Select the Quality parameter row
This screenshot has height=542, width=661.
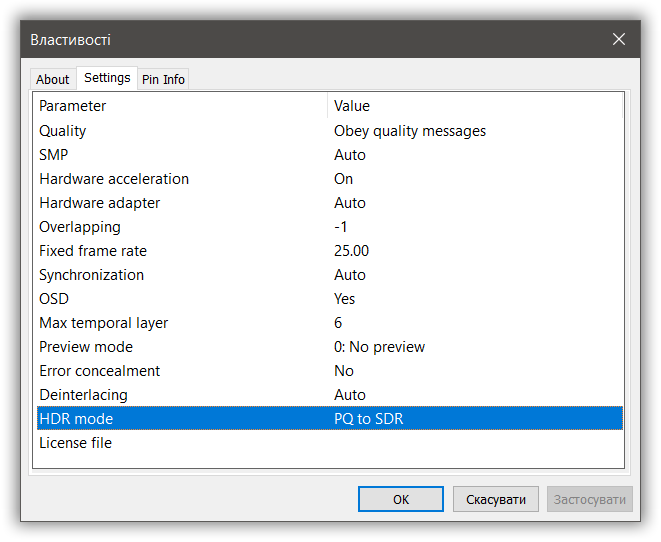tap(63, 131)
